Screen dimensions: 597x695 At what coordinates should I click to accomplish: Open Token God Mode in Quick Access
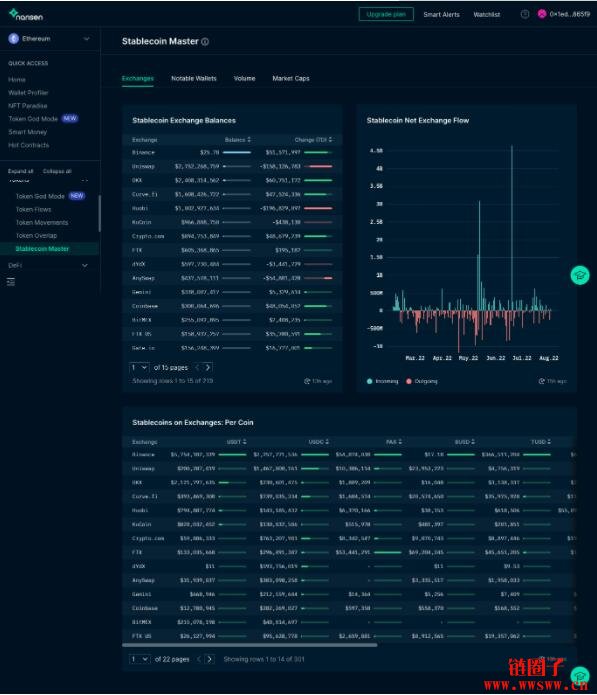pyautogui.click(x=33, y=119)
